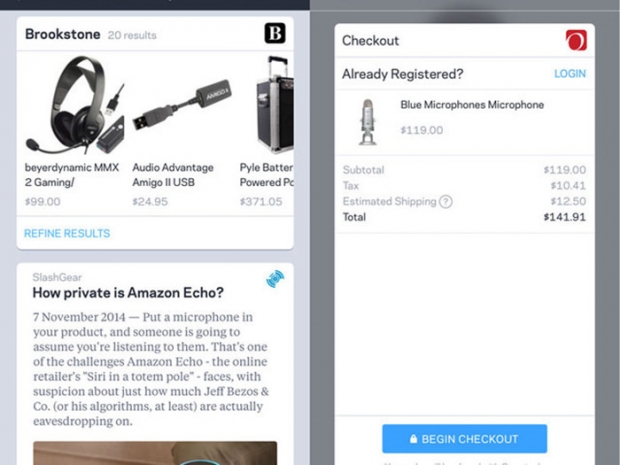Click the Blue Microphones product thumbnail
This screenshot has width=620, height=465.
tap(367, 120)
